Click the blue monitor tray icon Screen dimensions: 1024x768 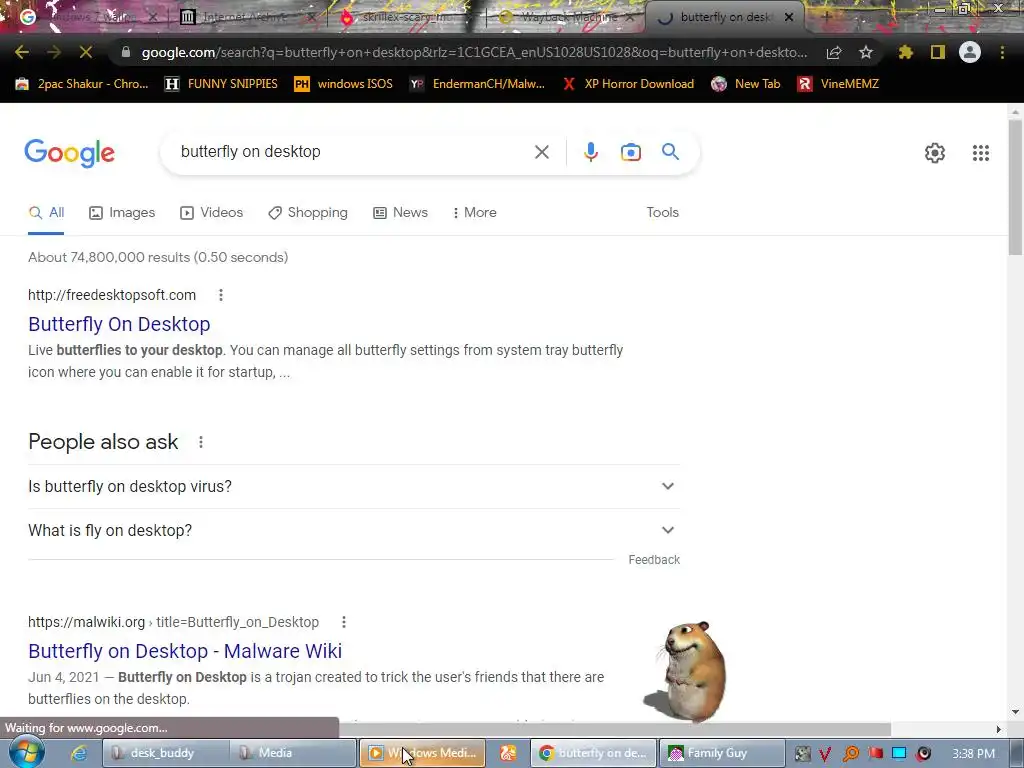point(899,754)
